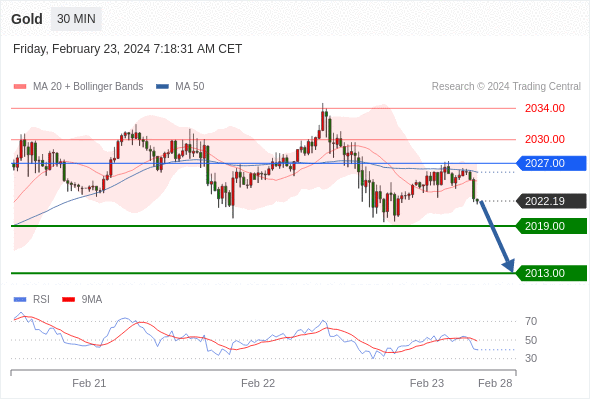Viewport: 590px width, 400px height.
Task: Click the 2019.00 green support tag
Action: point(551,226)
